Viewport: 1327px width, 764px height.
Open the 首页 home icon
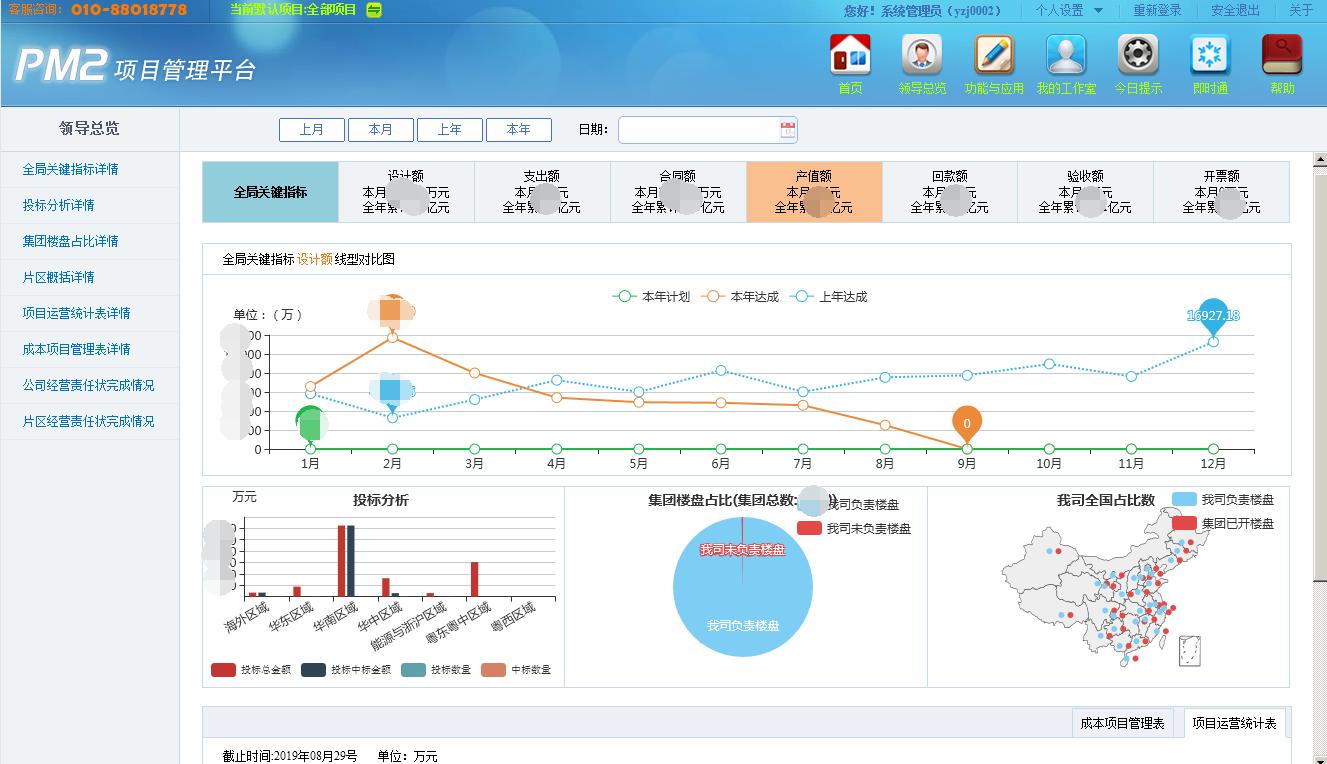coord(850,56)
